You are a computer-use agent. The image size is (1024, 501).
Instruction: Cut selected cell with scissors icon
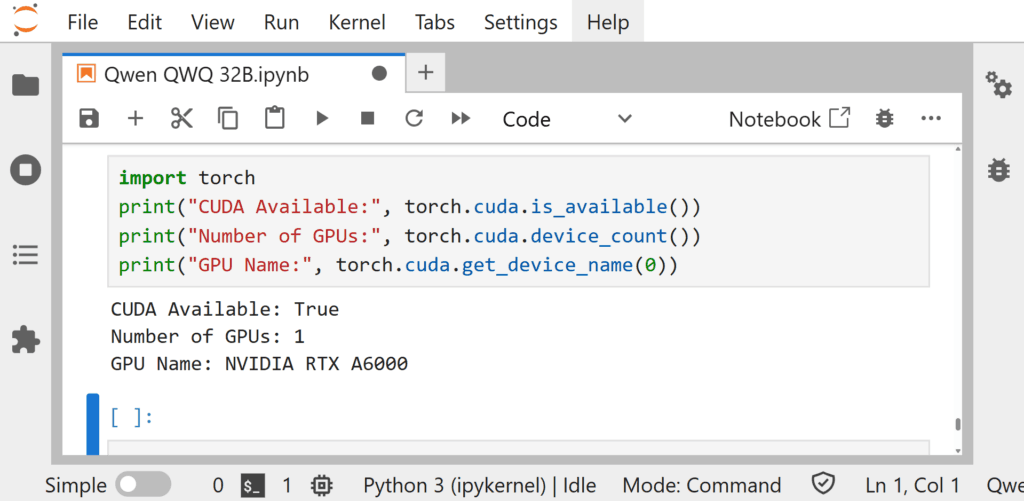(181, 119)
